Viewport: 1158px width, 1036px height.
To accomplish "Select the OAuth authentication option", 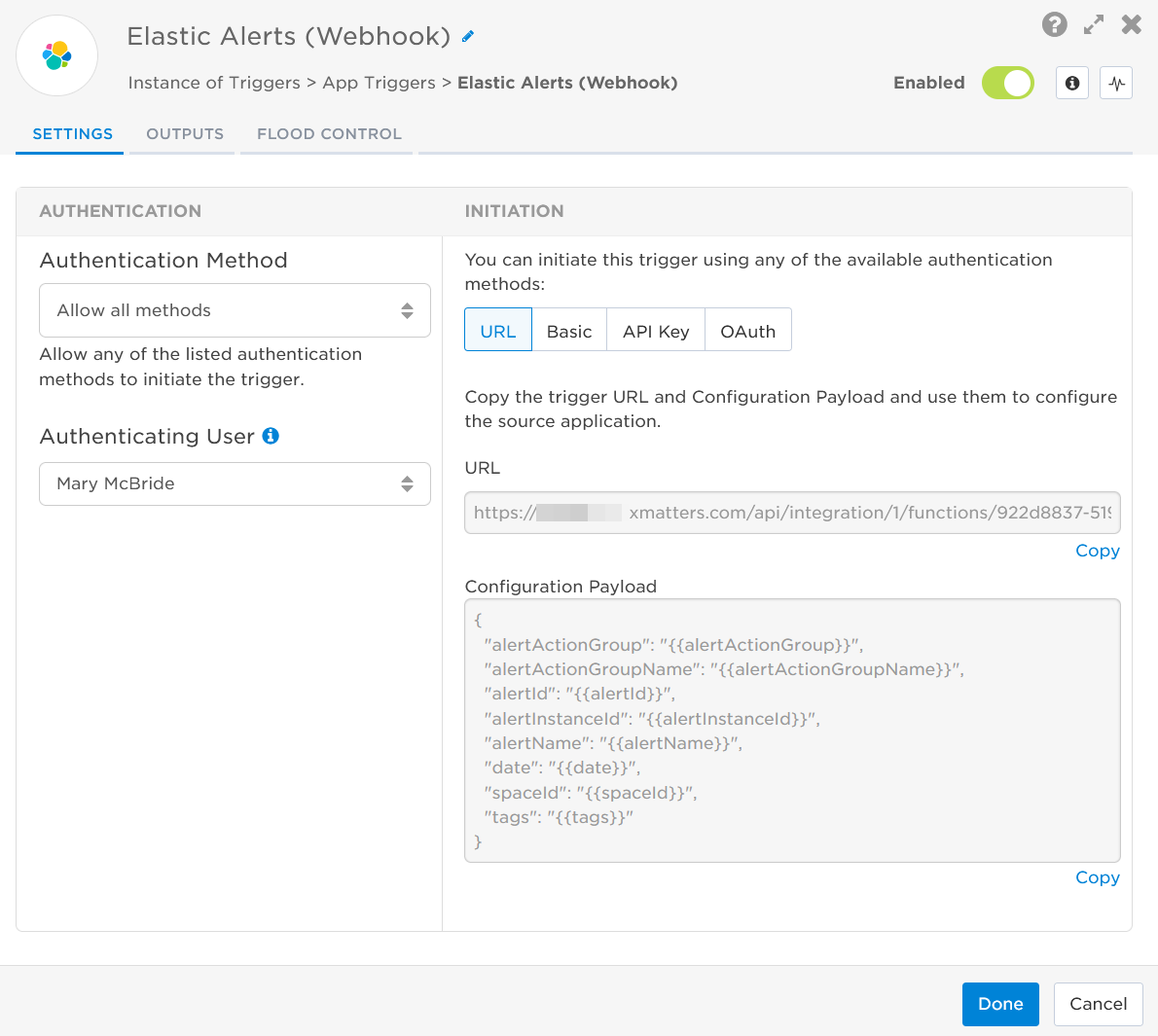I will coord(748,332).
